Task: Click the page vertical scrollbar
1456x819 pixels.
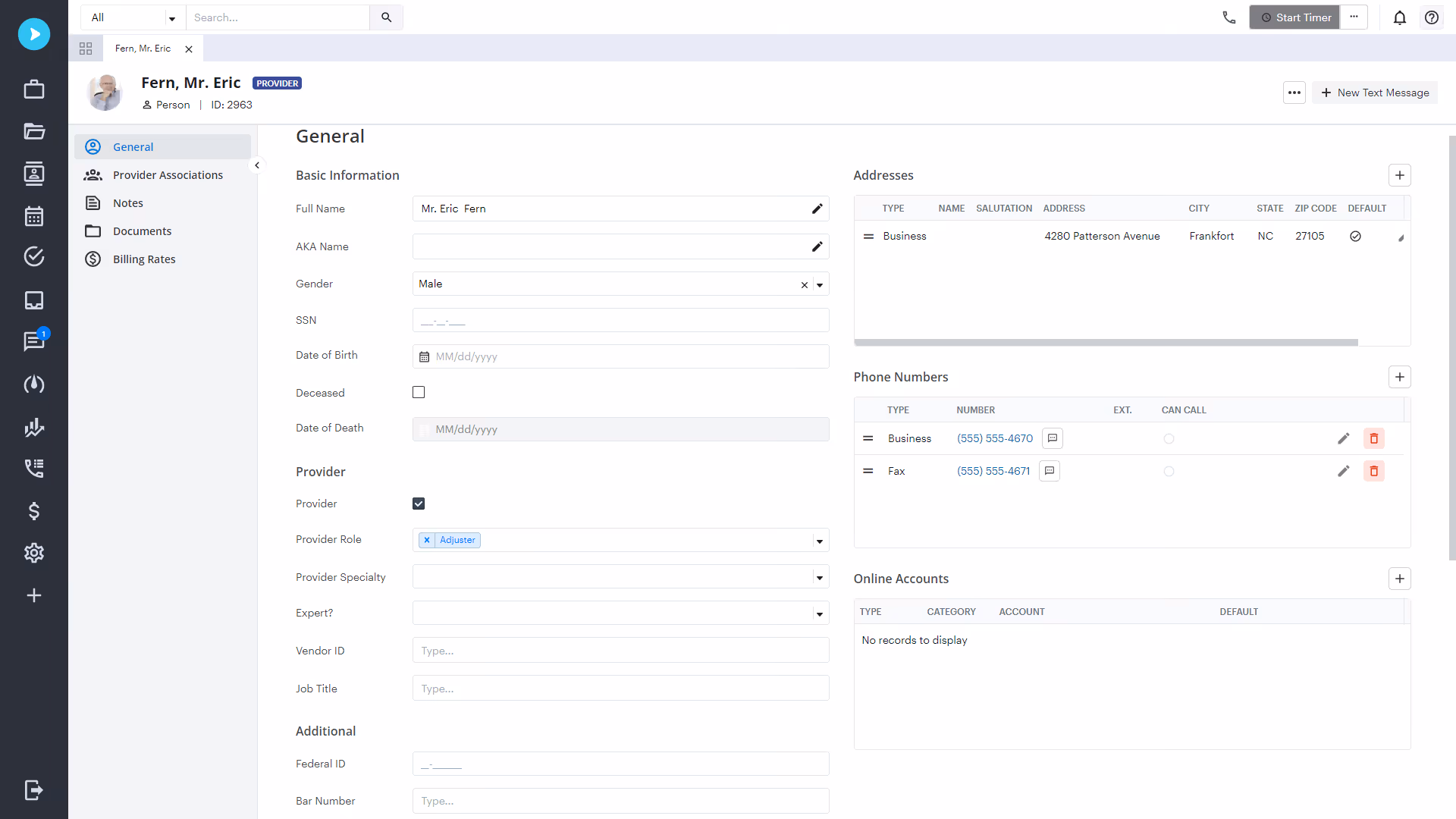Action: pyautogui.click(x=1451, y=348)
